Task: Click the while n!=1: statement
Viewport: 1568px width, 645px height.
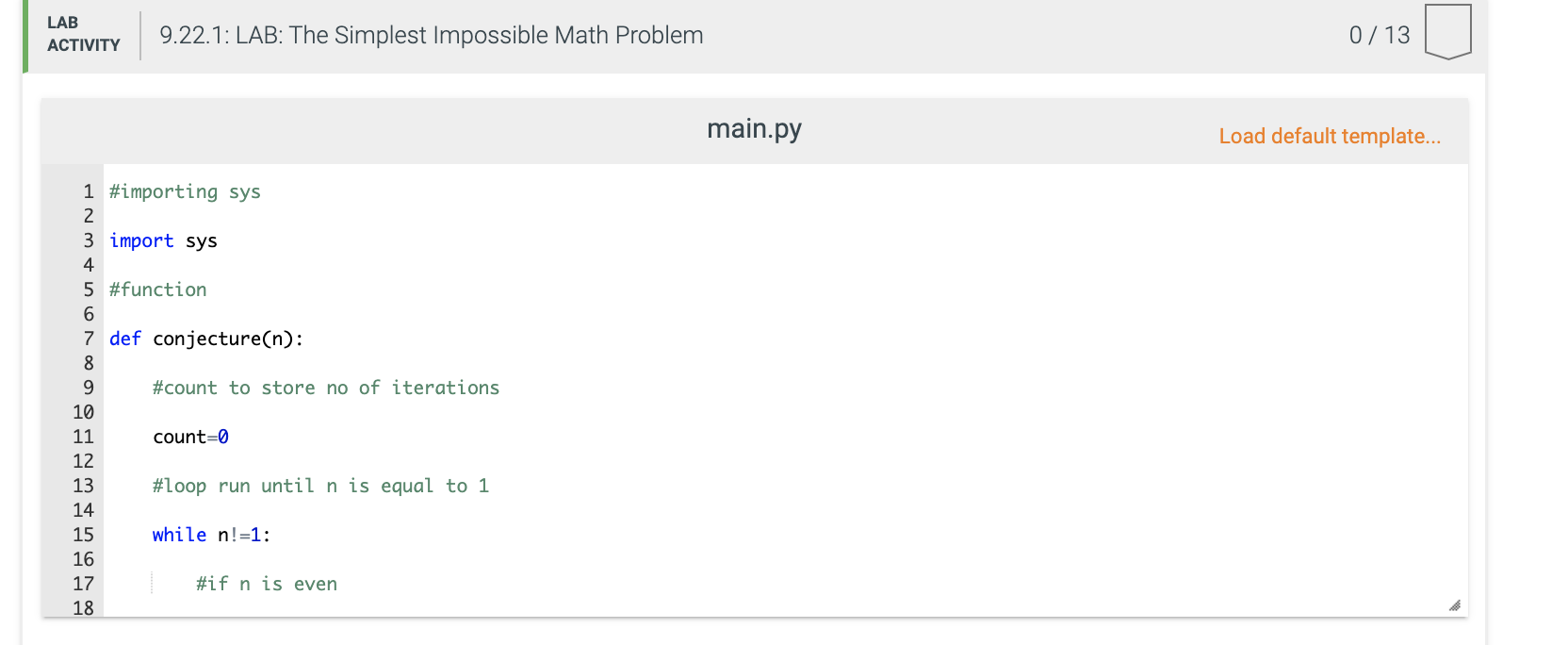Action: (211, 535)
